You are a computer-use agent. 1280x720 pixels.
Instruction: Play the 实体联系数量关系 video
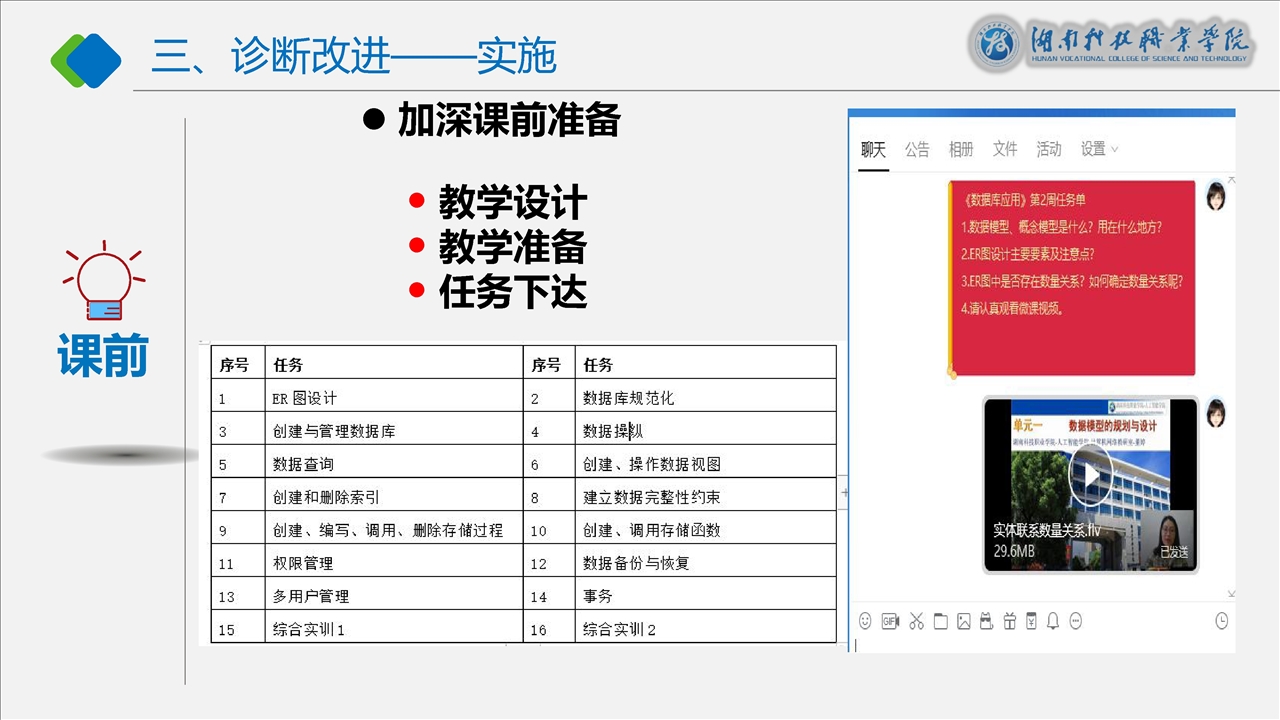(x=1090, y=478)
